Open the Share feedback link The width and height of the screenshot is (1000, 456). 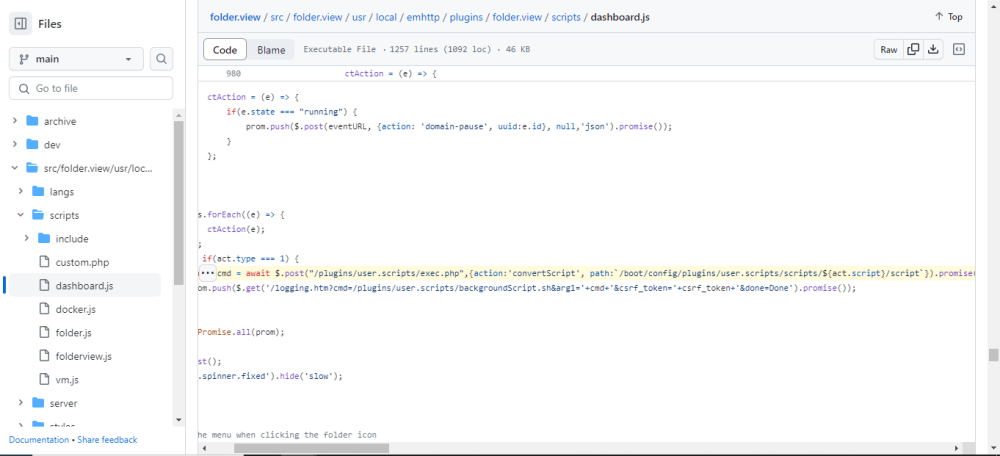pyautogui.click(x=107, y=440)
